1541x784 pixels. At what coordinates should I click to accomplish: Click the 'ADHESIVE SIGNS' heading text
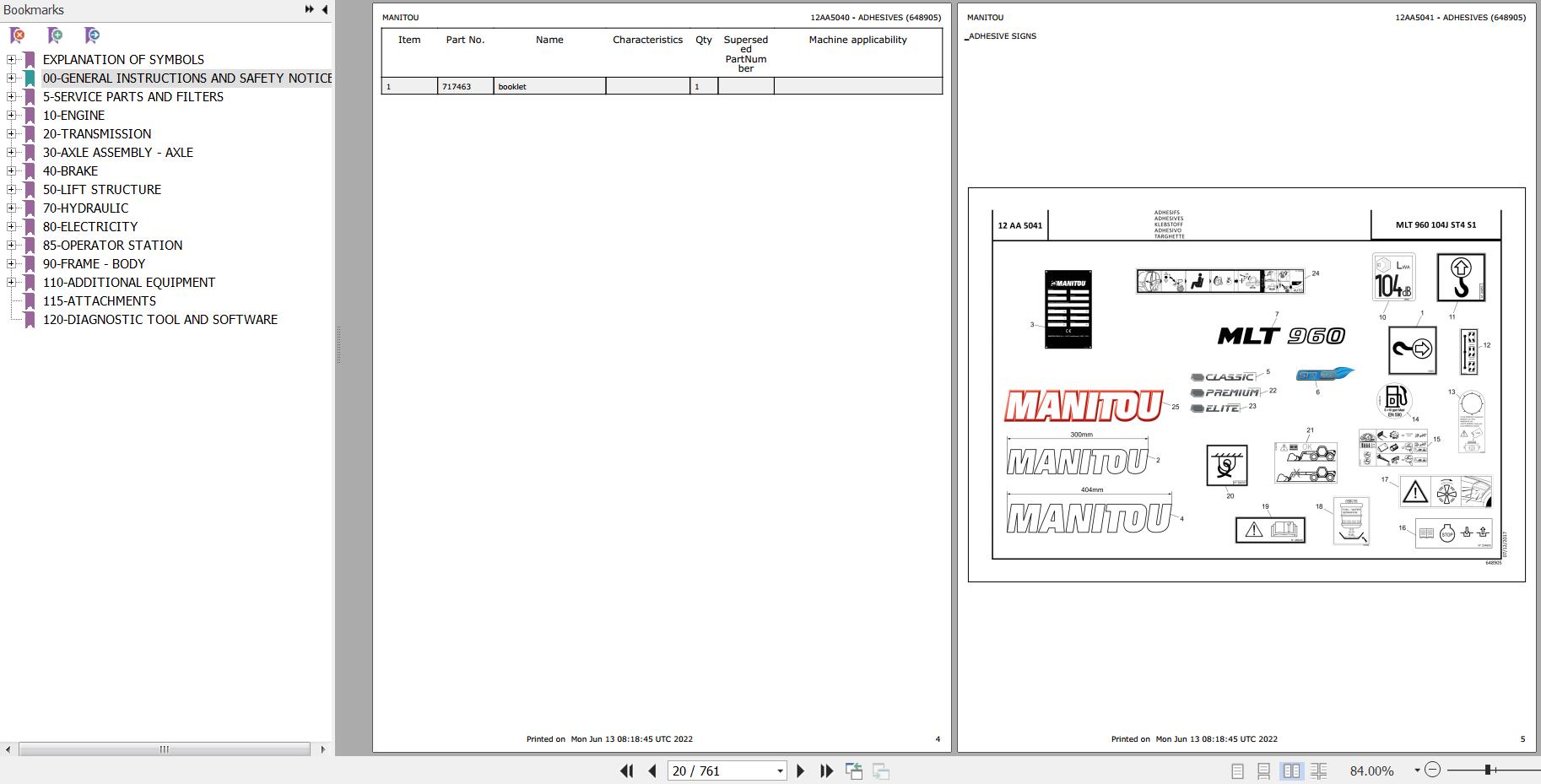coord(1003,36)
